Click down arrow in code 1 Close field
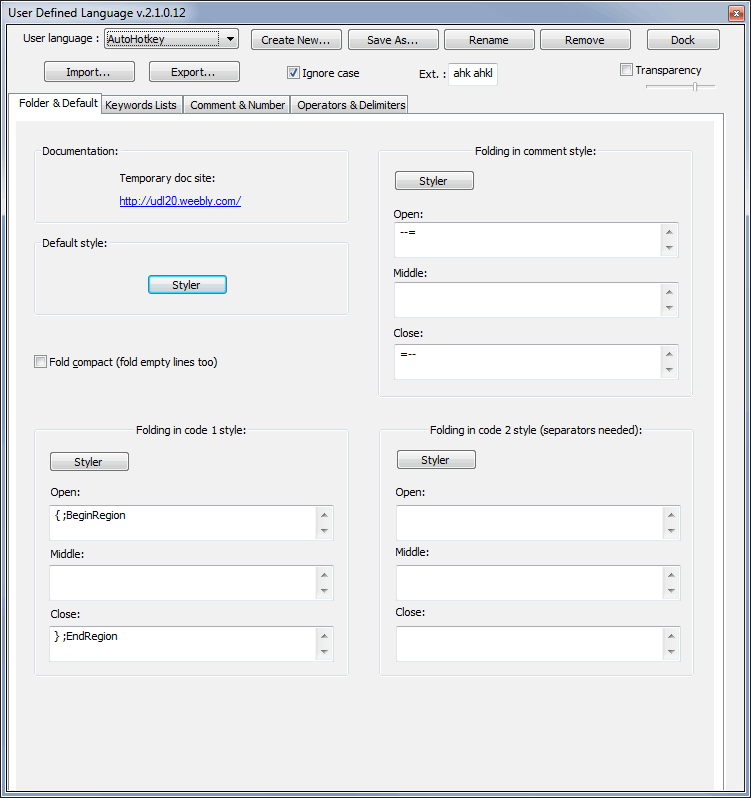 (x=324, y=652)
